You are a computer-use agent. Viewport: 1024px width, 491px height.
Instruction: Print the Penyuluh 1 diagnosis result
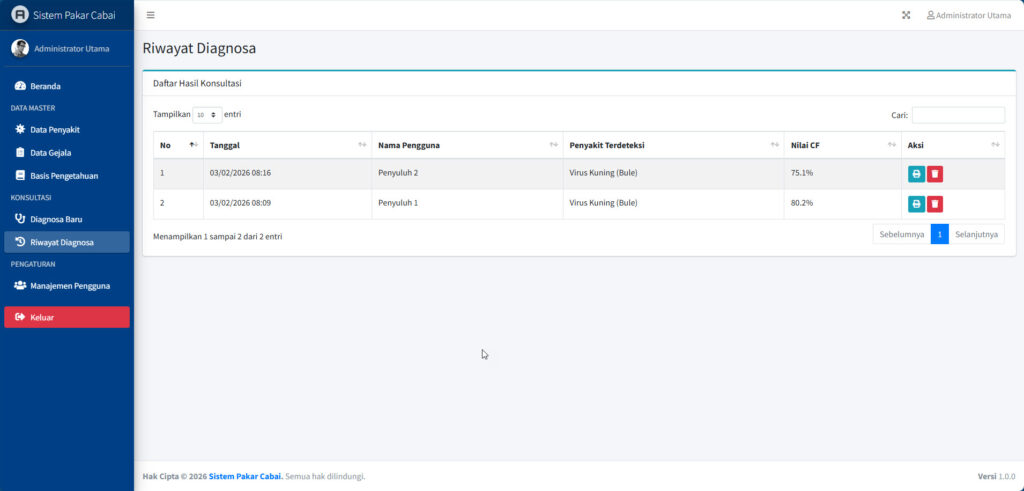[916, 204]
